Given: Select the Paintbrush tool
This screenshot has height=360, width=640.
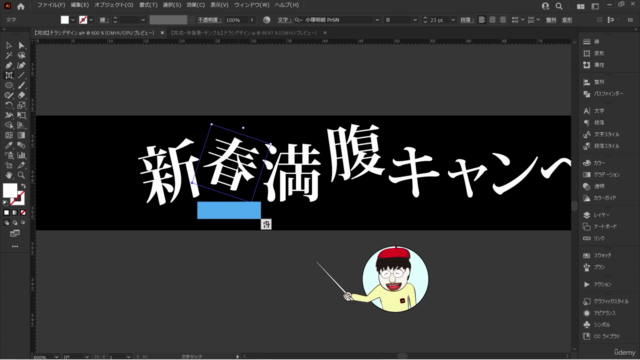Looking at the screenshot, I should coord(21,85).
